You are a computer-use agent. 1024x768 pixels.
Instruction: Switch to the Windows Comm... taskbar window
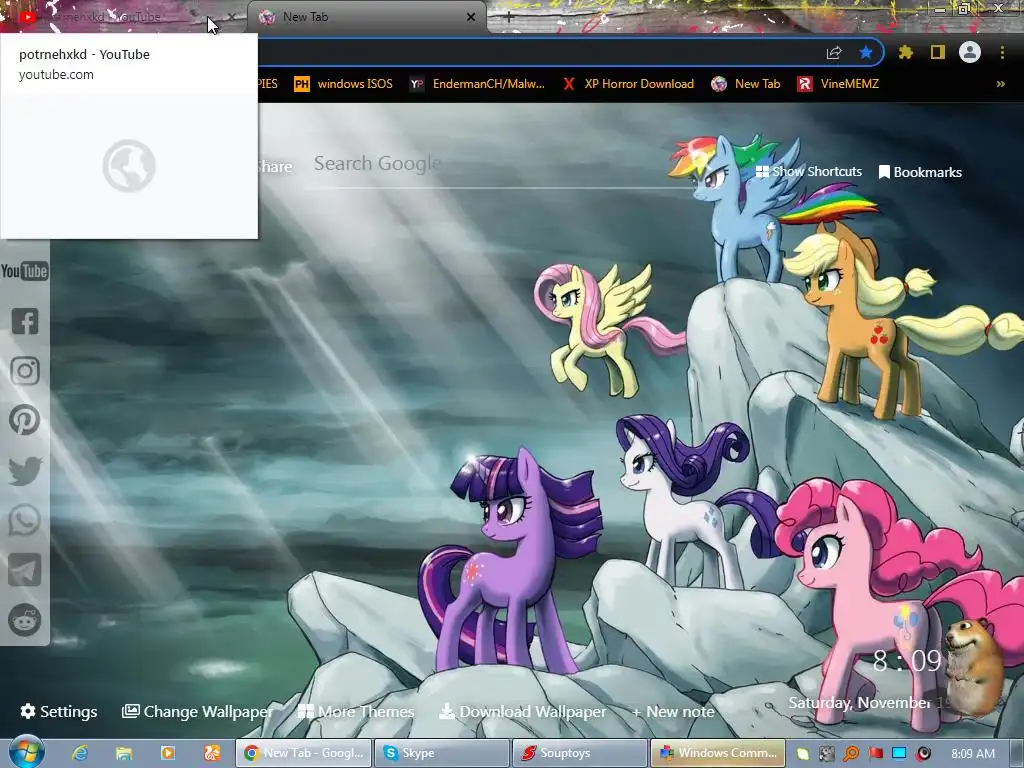tap(718, 753)
